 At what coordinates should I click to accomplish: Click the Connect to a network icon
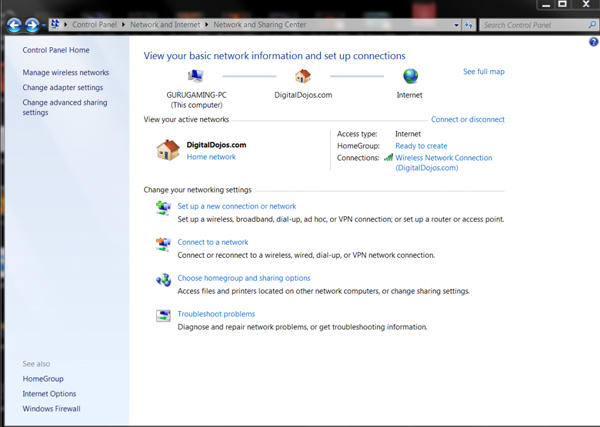pyautogui.click(x=163, y=243)
